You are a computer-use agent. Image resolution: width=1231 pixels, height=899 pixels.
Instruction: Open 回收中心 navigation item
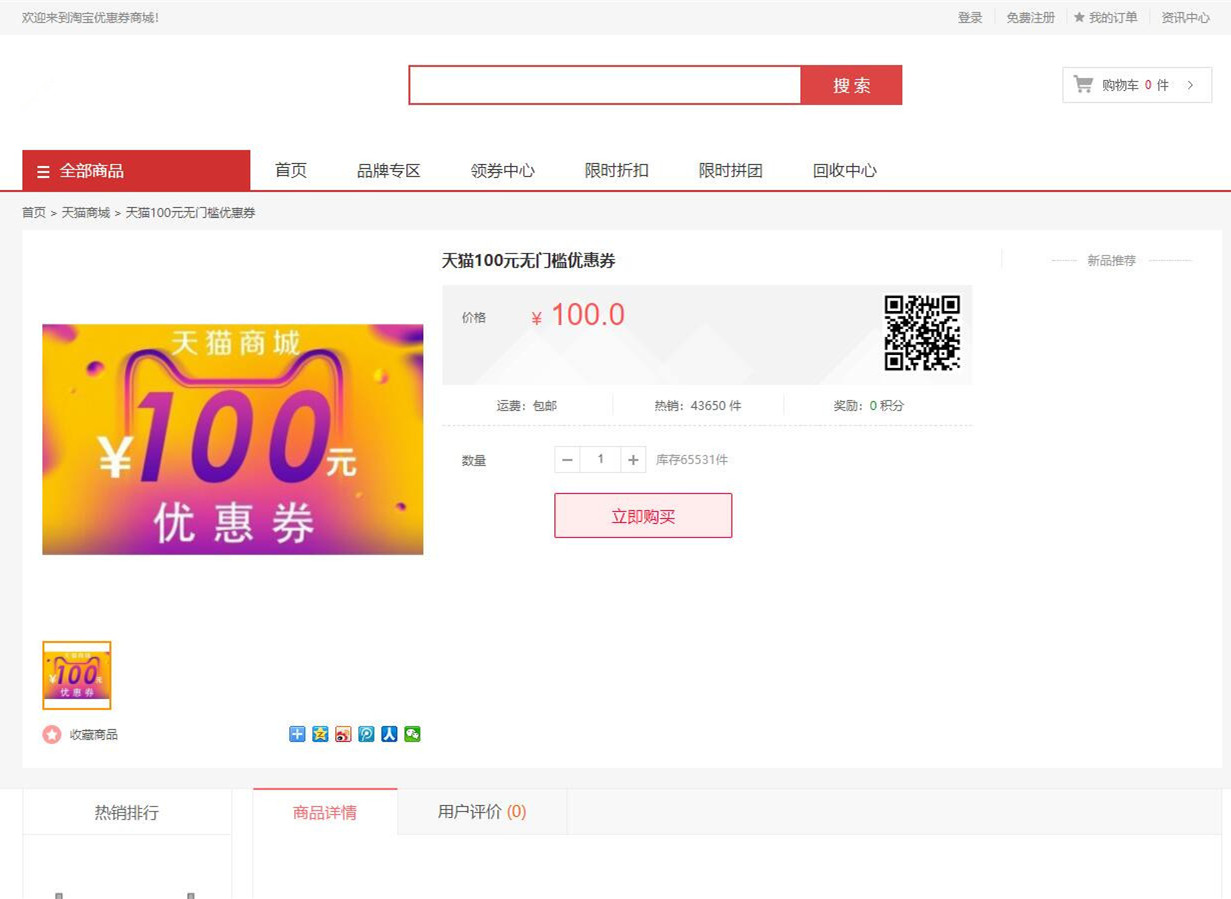pyautogui.click(x=845, y=170)
